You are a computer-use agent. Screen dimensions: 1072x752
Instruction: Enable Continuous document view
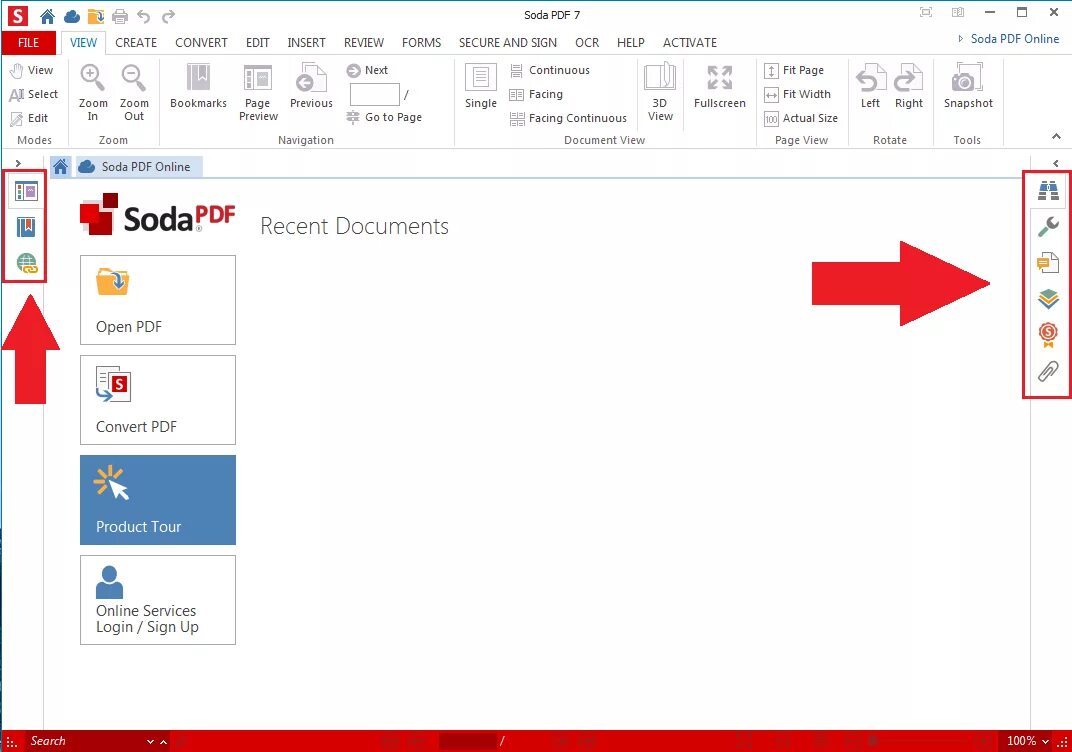click(x=550, y=70)
